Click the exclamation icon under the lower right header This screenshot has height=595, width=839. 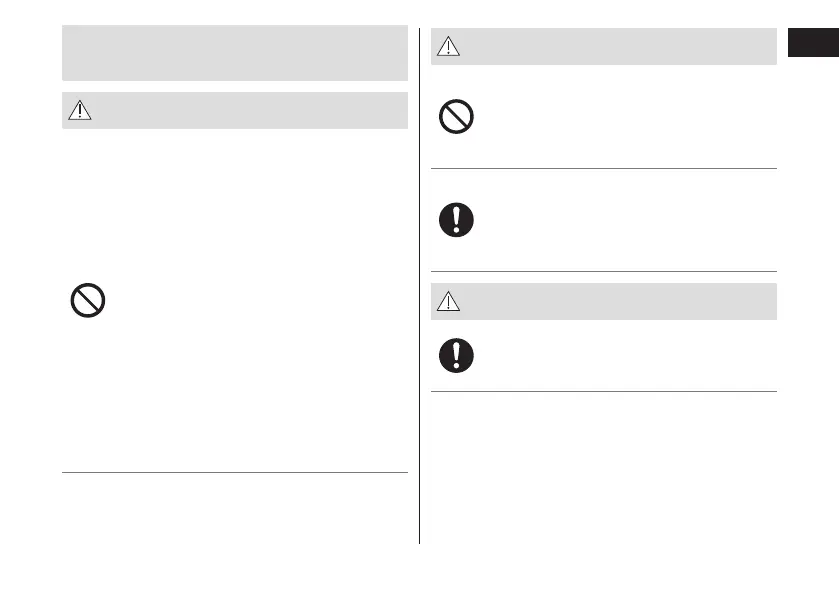pyautogui.click(x=457, y=355)
